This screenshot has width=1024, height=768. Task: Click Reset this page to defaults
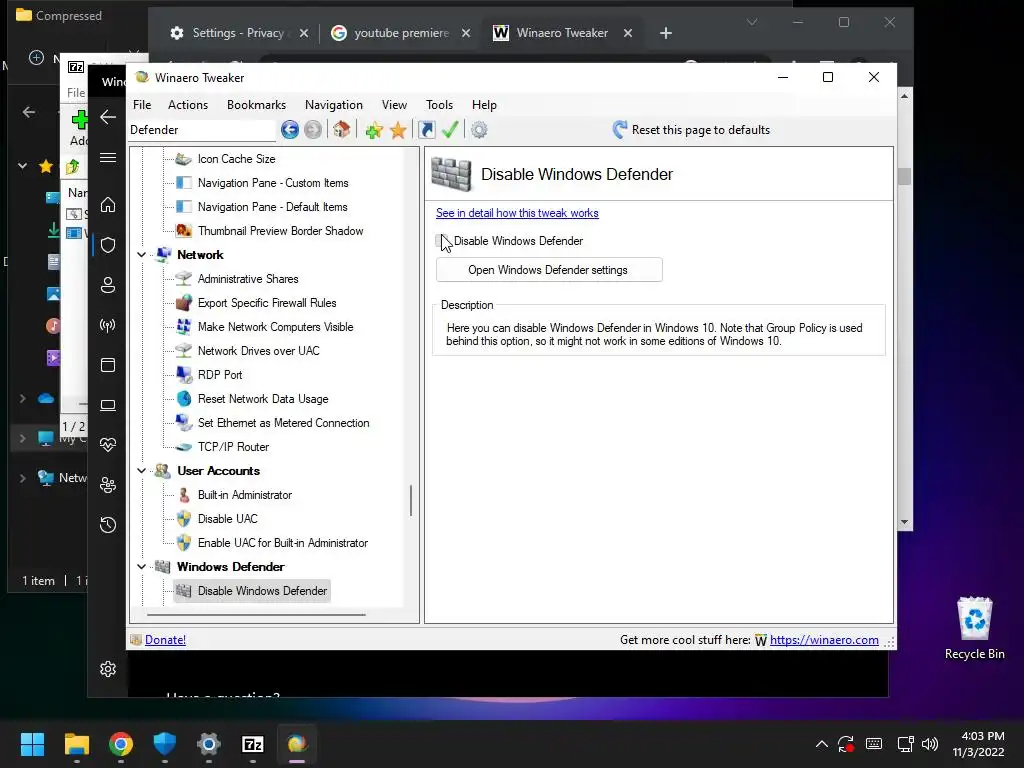pos(691,130)
